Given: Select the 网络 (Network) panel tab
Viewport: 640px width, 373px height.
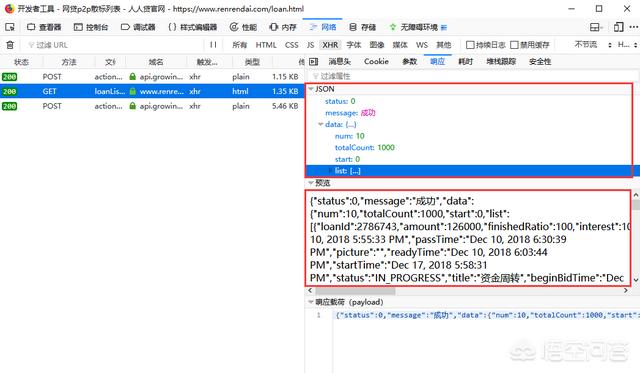Looking at the screenshot, I should pyautogui.click(x=322, y=27).
